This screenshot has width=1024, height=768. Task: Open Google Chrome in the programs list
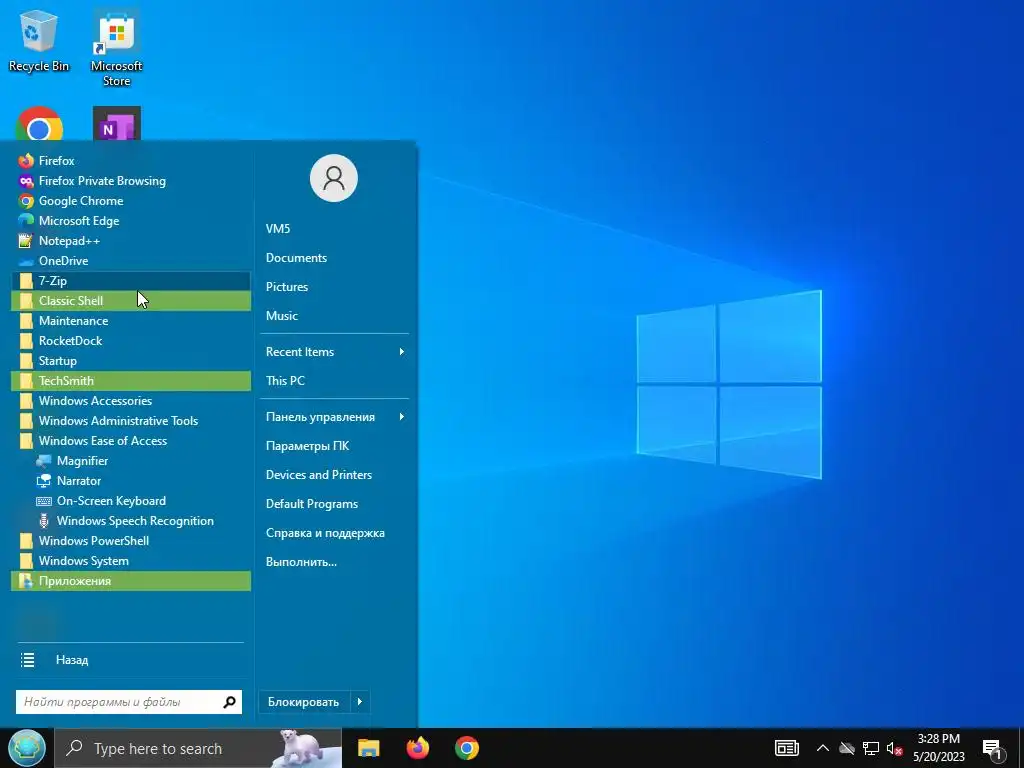coord(131,200)
